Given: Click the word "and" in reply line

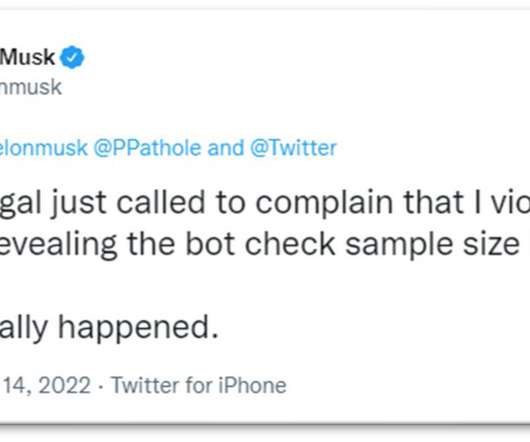Looking at the screenshot, I should (226, 148).
